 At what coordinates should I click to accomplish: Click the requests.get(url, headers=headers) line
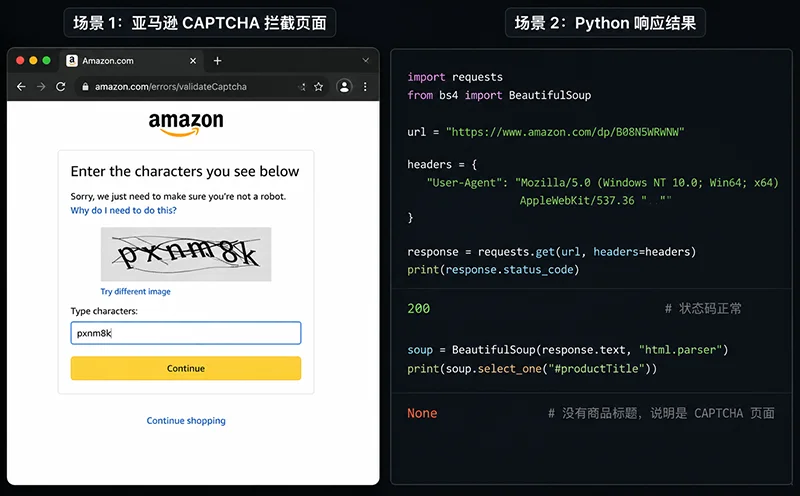(x=552, y=252)
